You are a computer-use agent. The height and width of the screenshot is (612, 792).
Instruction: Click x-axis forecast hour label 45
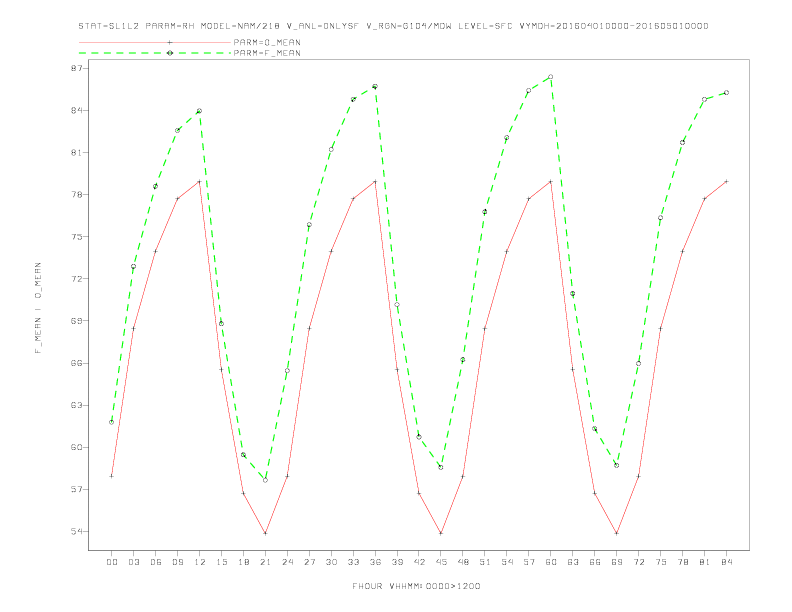tap(441, 562)
